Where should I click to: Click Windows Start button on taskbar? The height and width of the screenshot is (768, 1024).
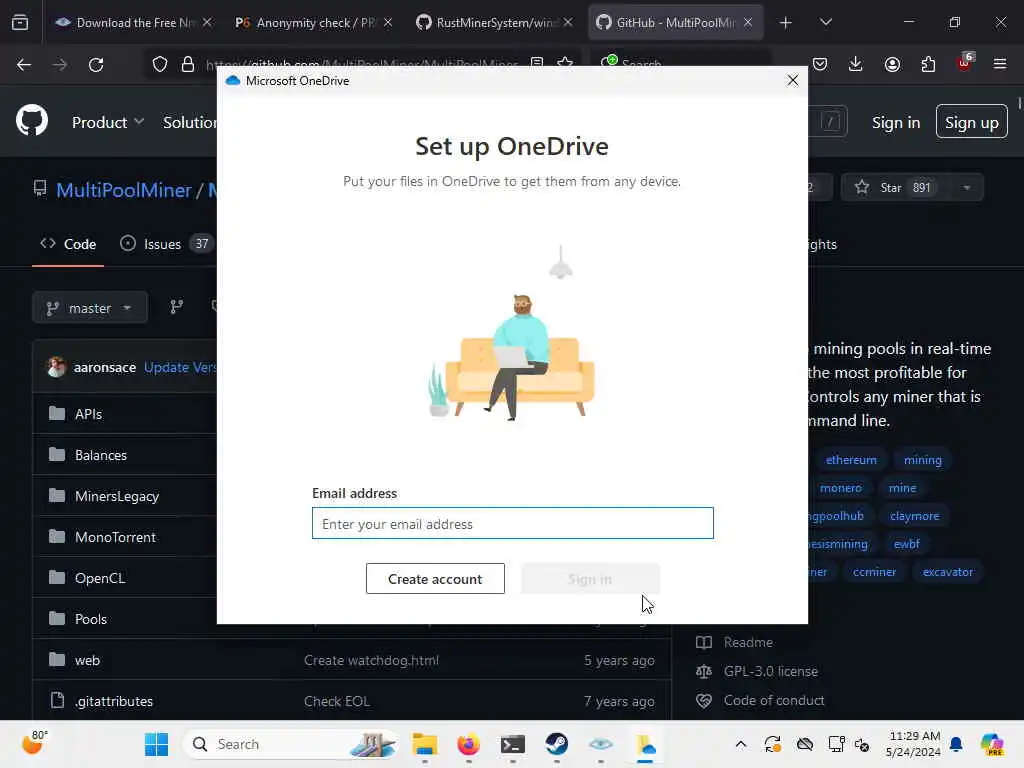tap(156, 744)
